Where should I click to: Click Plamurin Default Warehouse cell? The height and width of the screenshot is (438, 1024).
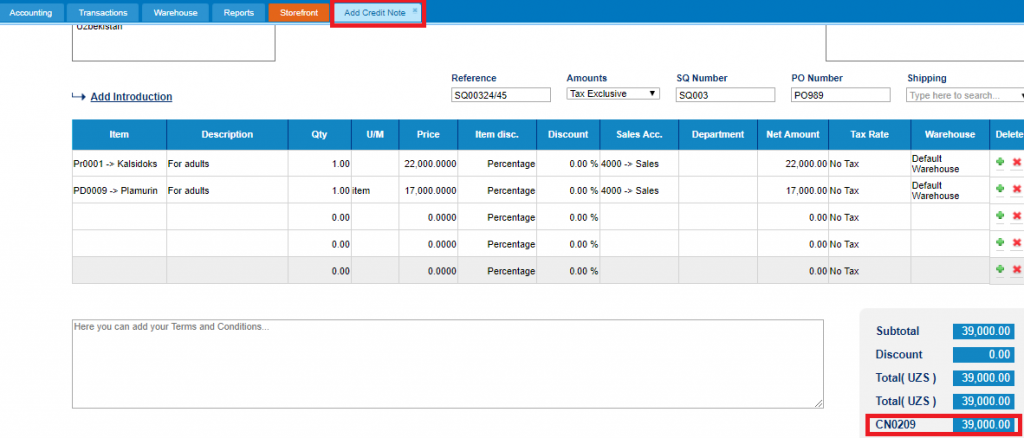coord(950,191)
